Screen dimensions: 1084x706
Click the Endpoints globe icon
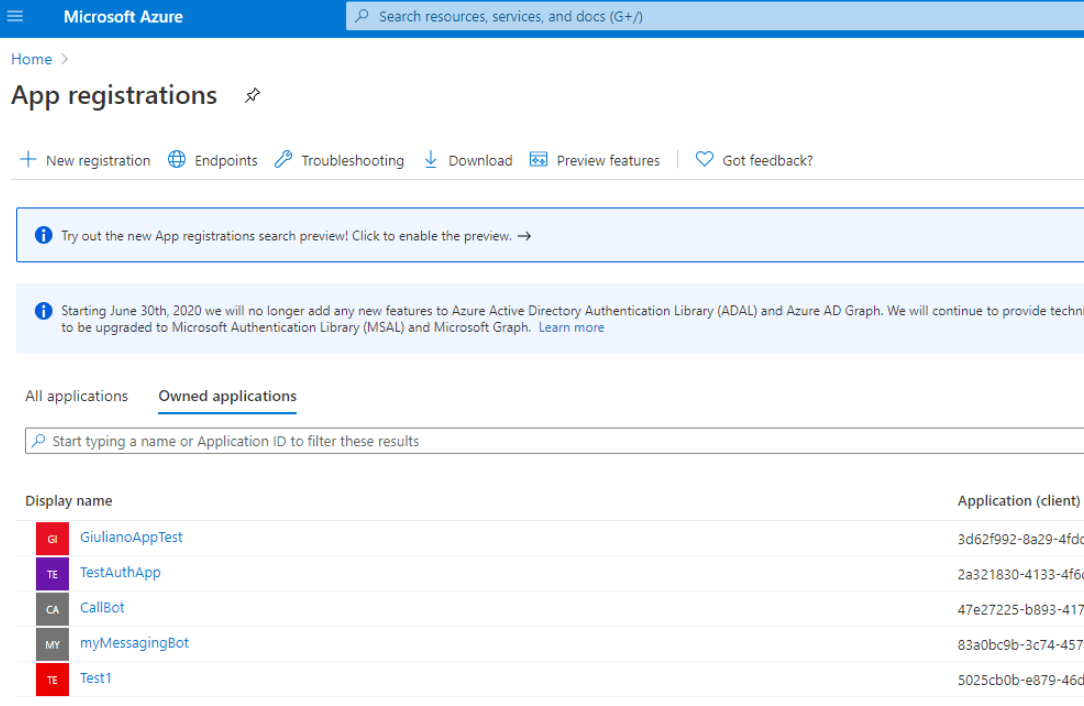[177, 160]
